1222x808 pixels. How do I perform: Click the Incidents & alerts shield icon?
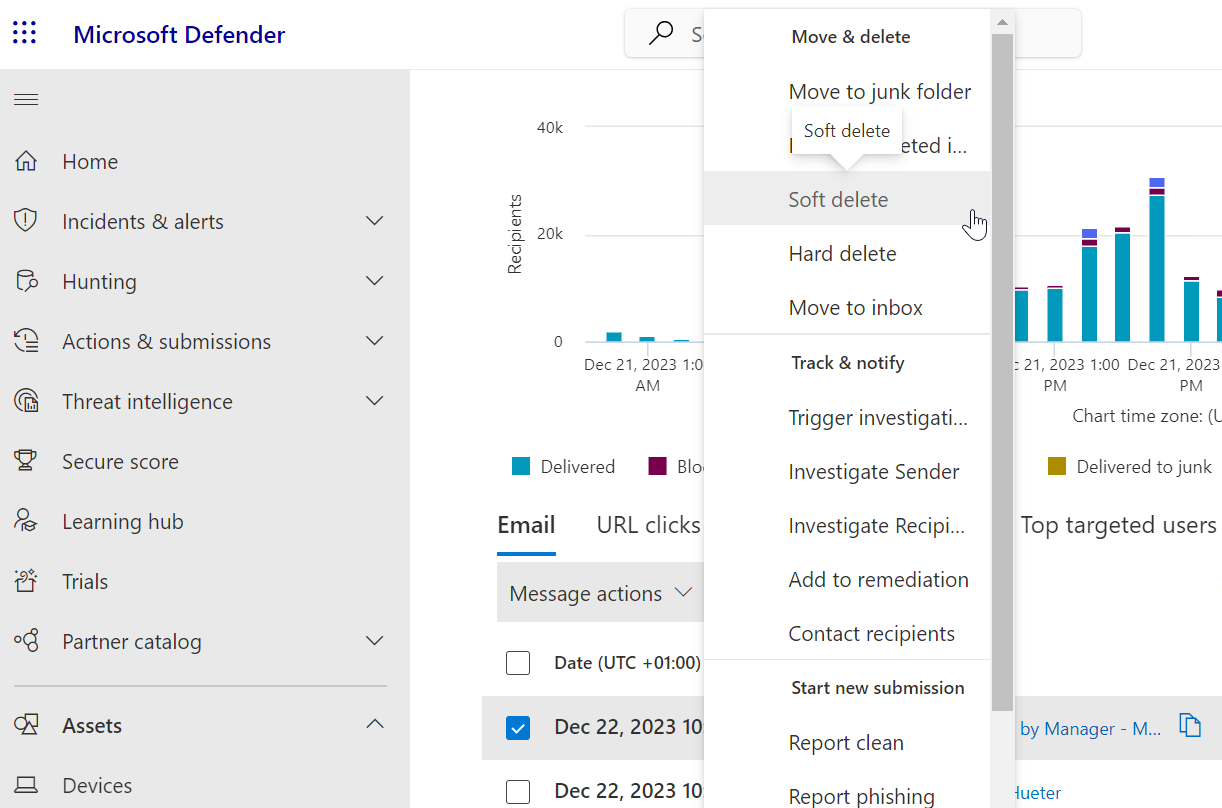click(x=26, y=221)
